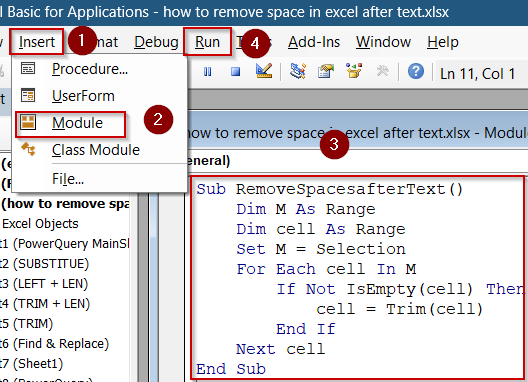
Task: Click the 'If Not IsEmpty(cell) Then' line
Action: (400, 289)
